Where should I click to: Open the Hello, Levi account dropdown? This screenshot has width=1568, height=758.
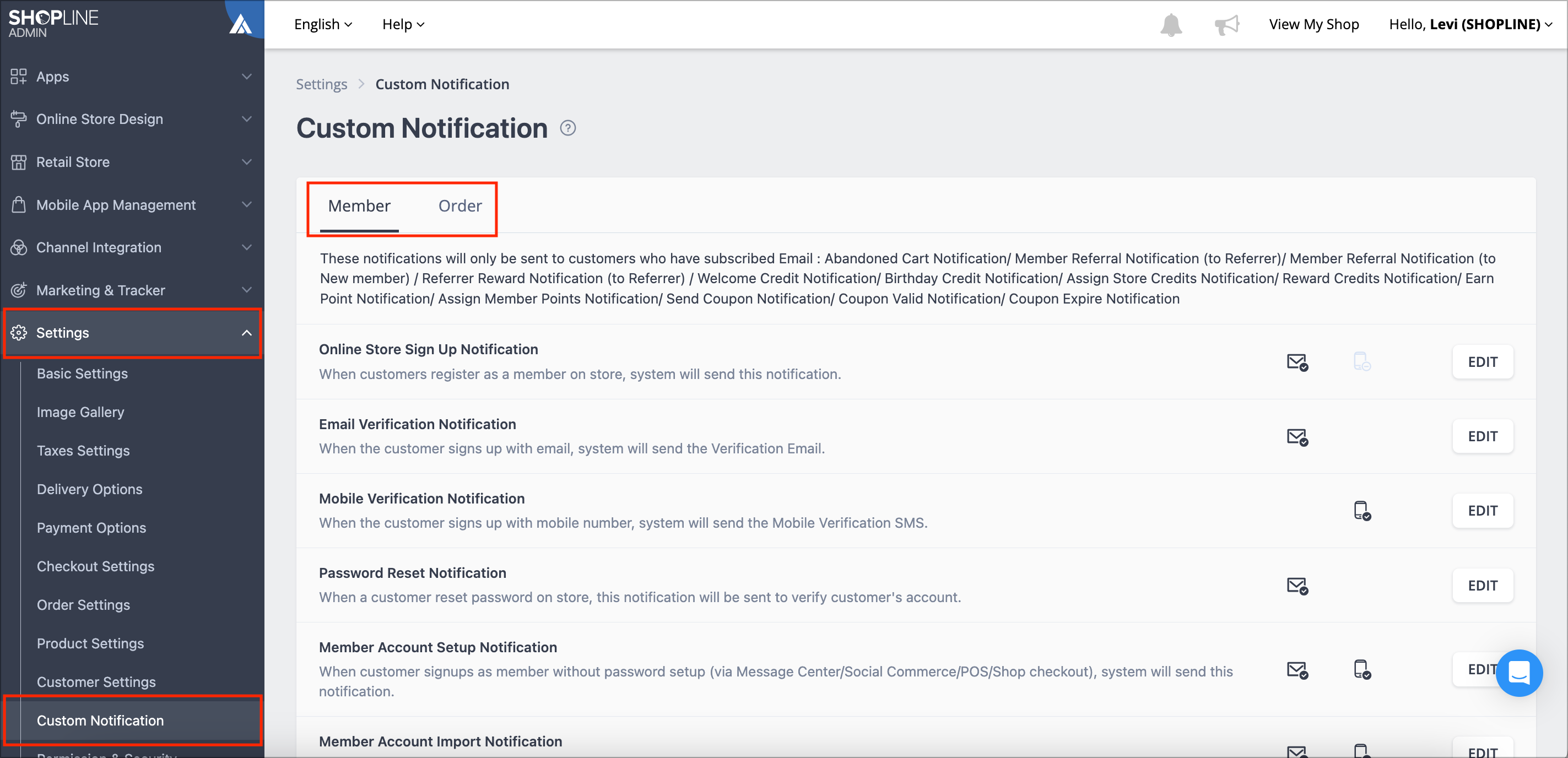coord(1470,24)
